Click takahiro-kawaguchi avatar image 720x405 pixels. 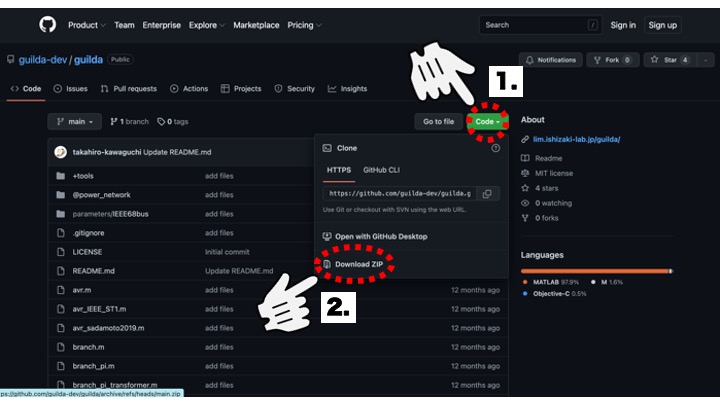[61, 152]
